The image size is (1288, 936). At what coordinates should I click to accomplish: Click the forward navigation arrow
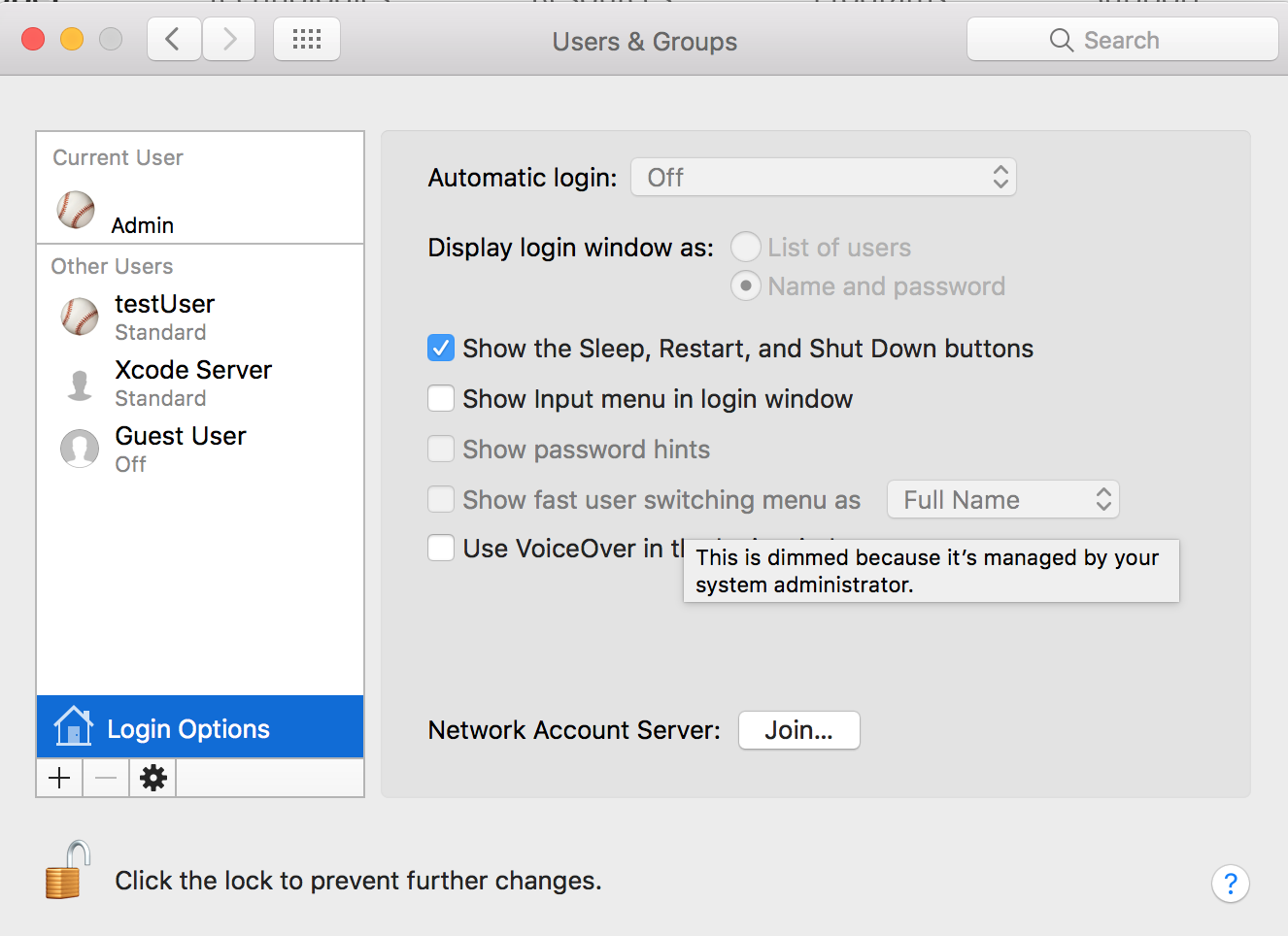point(229,40)
